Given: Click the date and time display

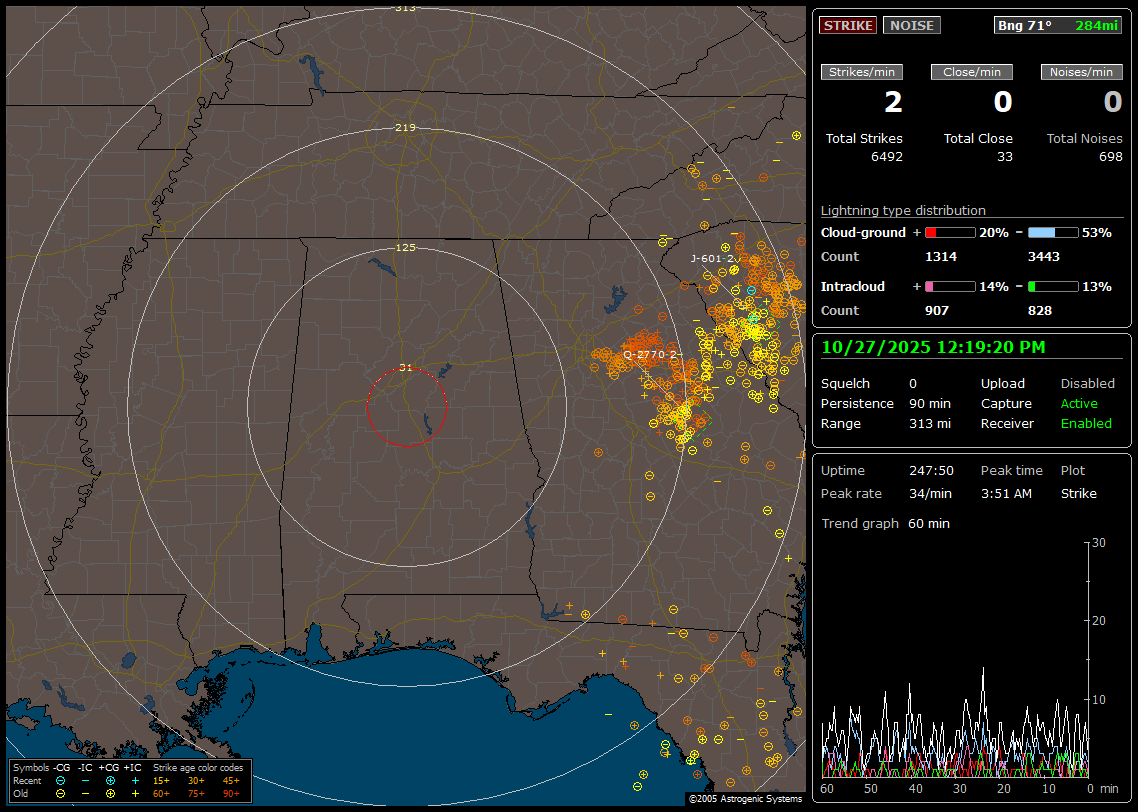Looking at the screenshot, I should tap(933, 347).
